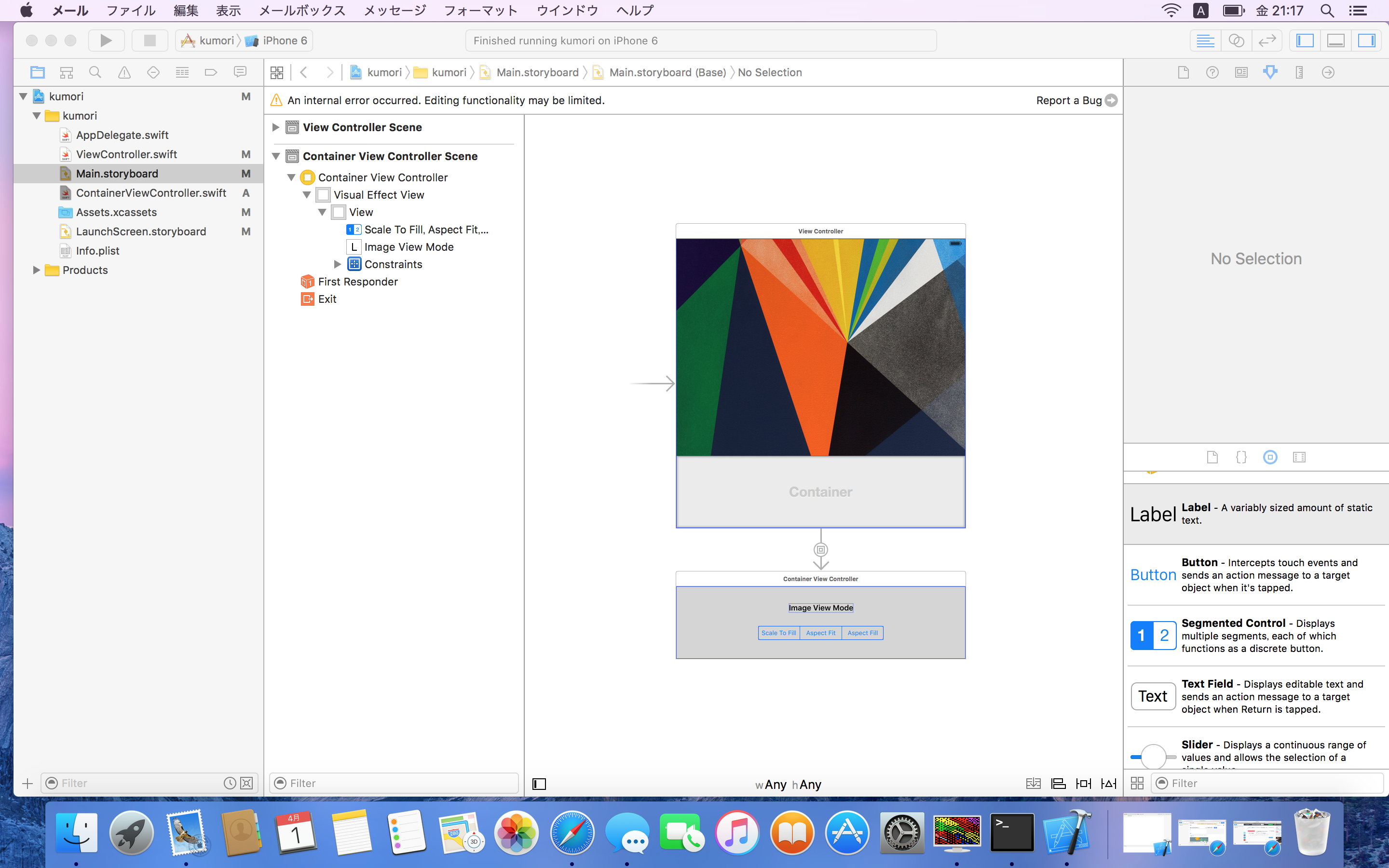The image size is (1389, 868).
Task: Open the Report navigator speech icon
Action: pos(240,72)
